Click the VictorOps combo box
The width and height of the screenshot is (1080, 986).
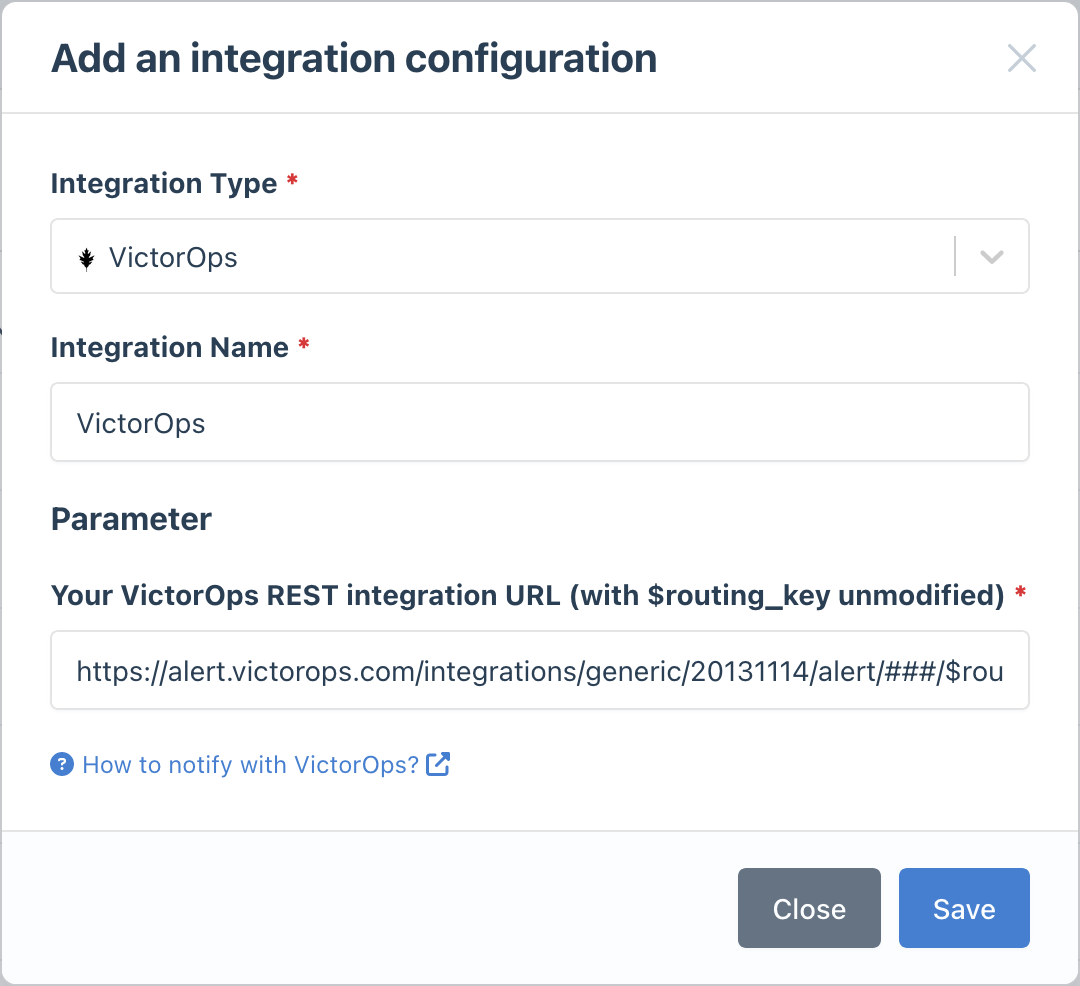[x=500, y=256]
